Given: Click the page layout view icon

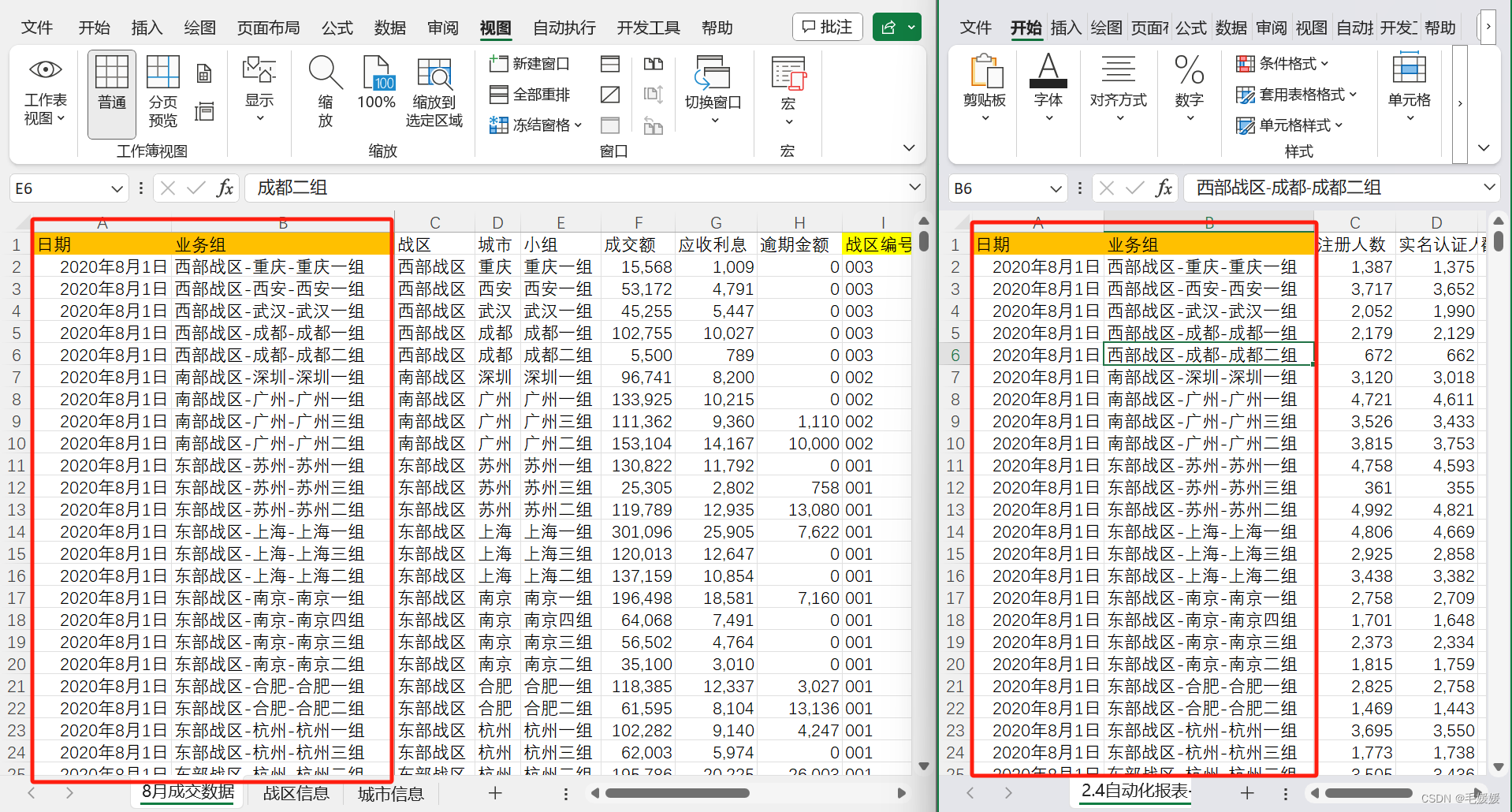Looking at the screenshot, I should pos(204,74).
